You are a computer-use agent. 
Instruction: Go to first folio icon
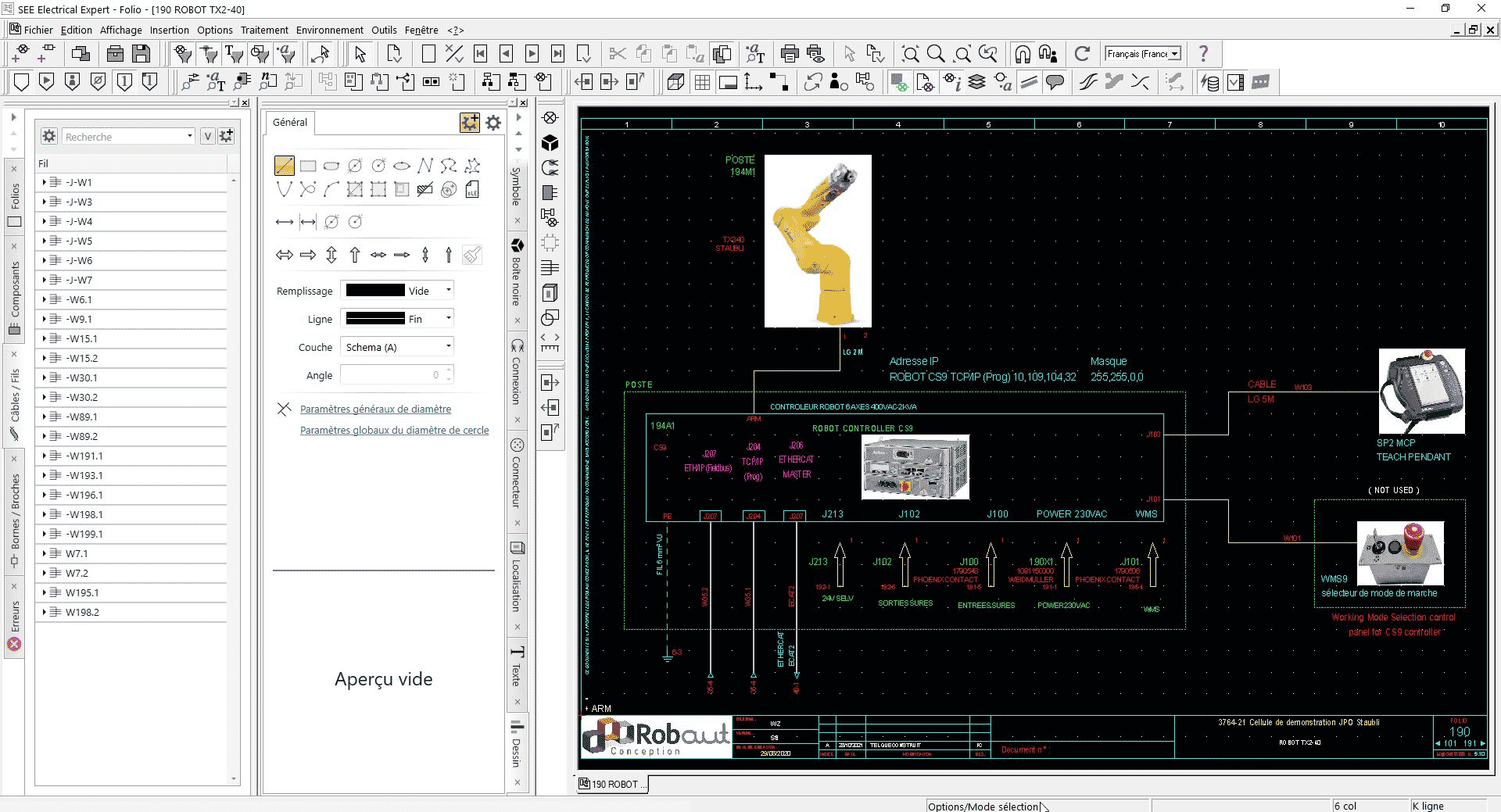pos(481,54)
